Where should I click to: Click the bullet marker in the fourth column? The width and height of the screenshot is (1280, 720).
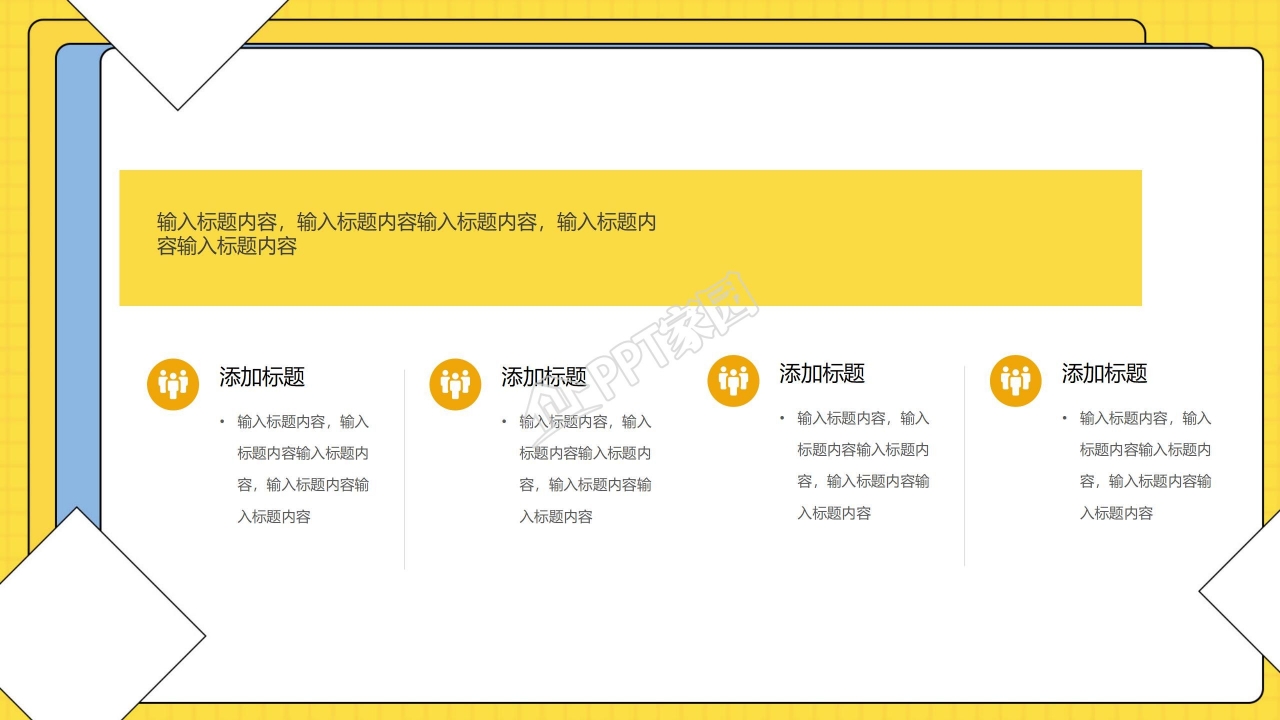pyautogui.click(x=1066, y=418)
